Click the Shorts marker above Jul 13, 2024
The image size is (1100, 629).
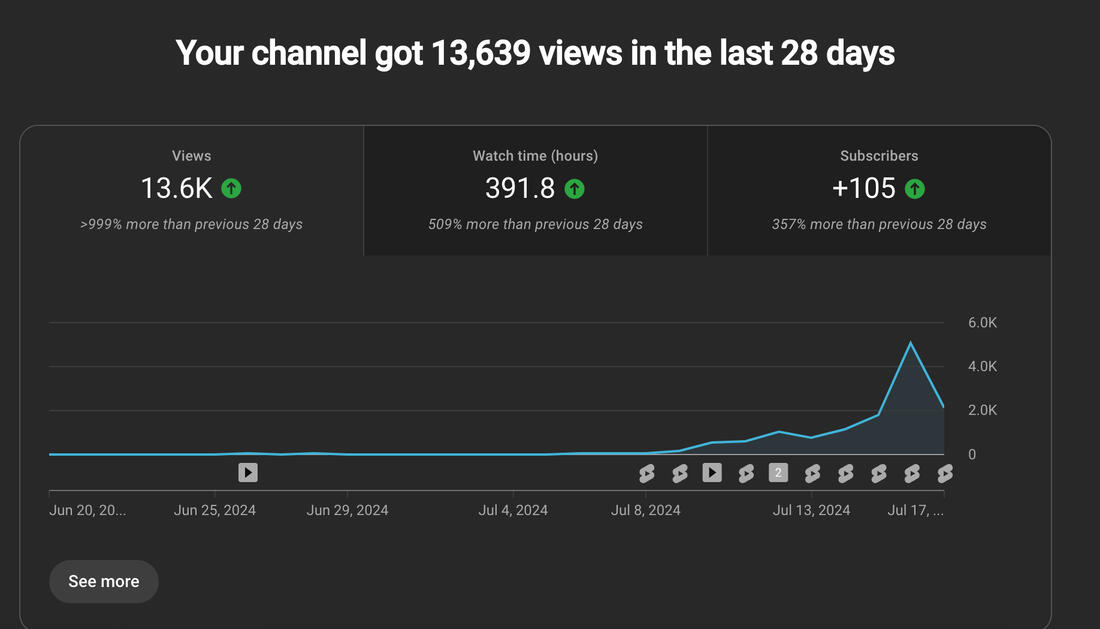pos(812,473)
